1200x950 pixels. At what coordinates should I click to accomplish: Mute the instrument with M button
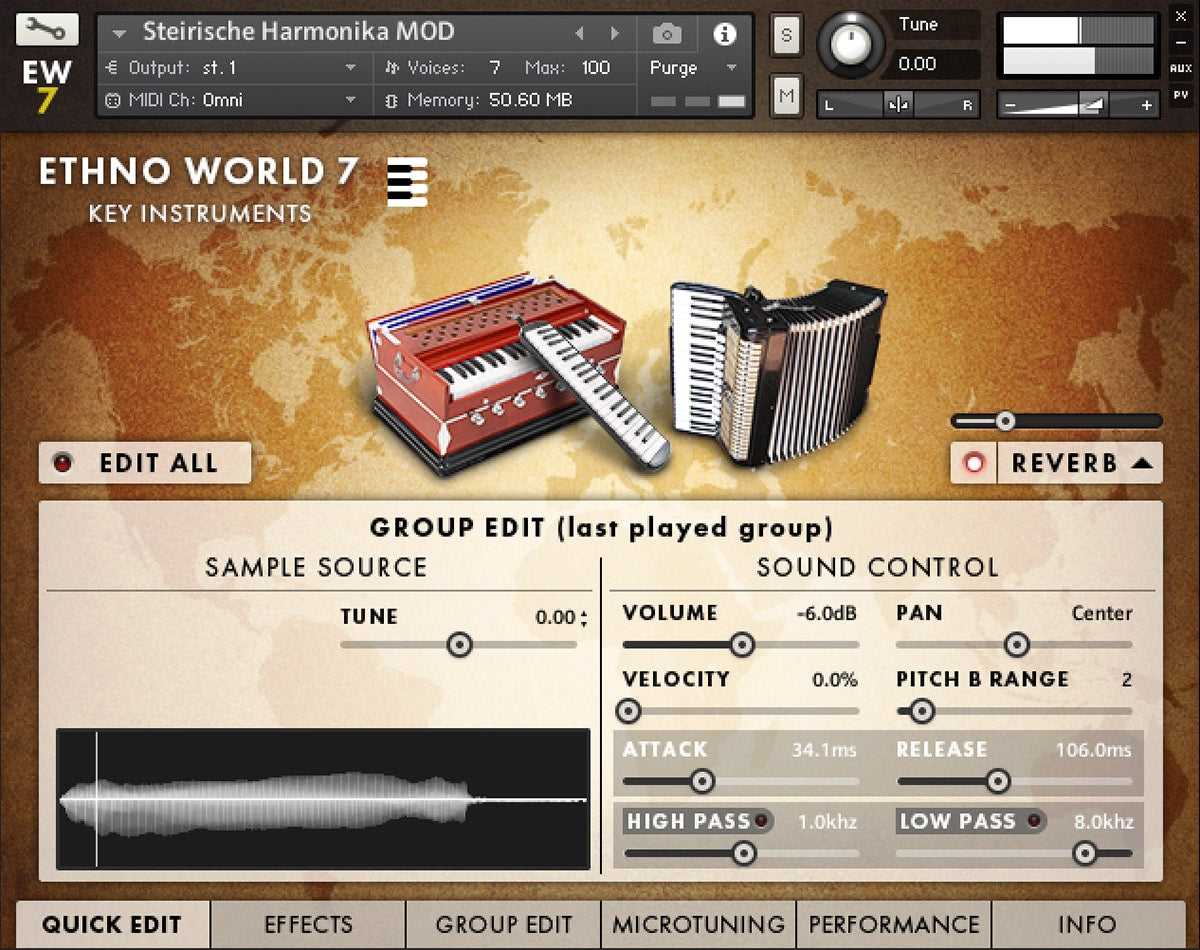pyautogui.click(x=786, y=96)
